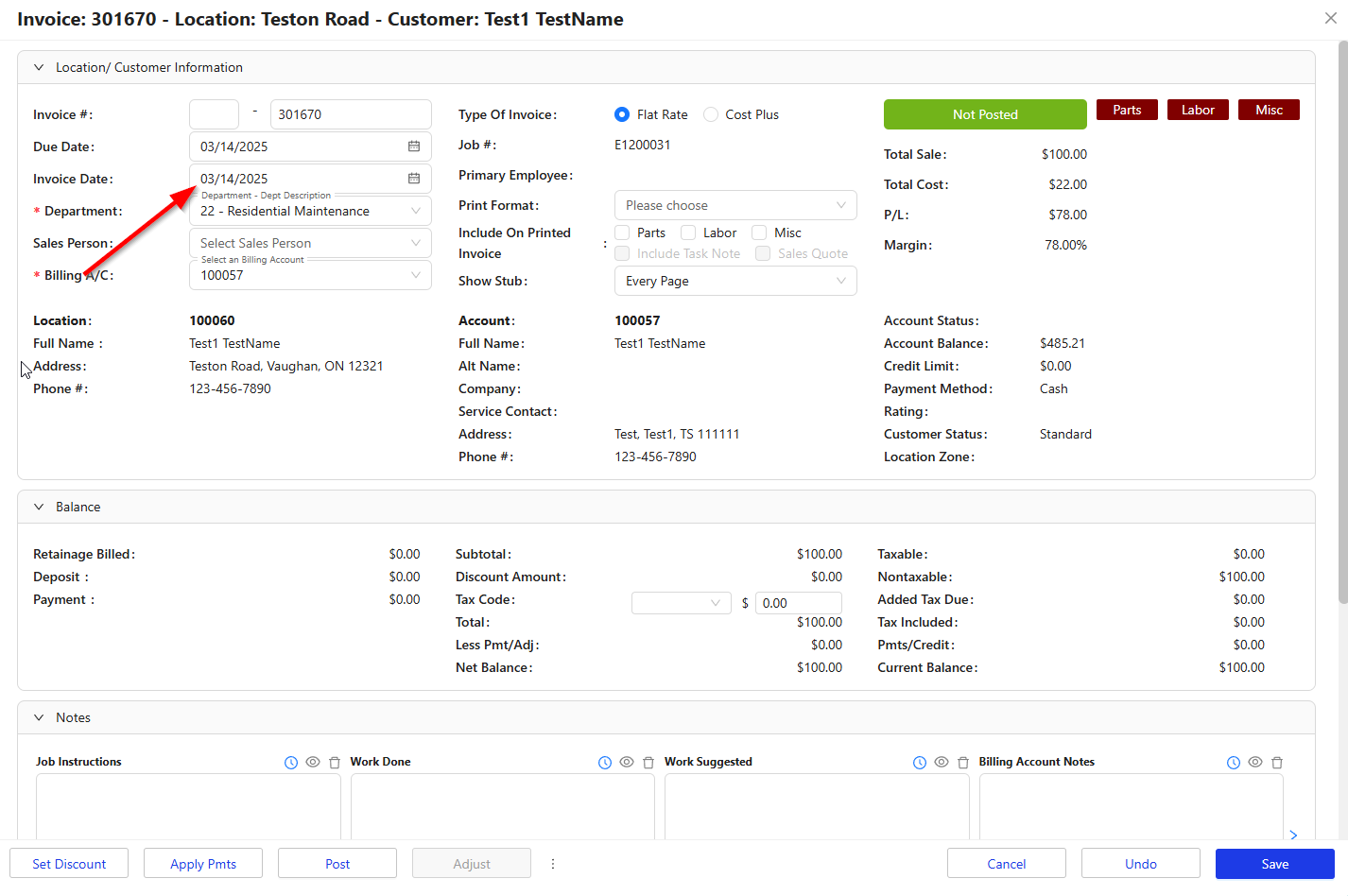Click the Margin value 78.00%
This screenshot has width=1348, height=896.
pyautogui.click(x=1065, y=245)
